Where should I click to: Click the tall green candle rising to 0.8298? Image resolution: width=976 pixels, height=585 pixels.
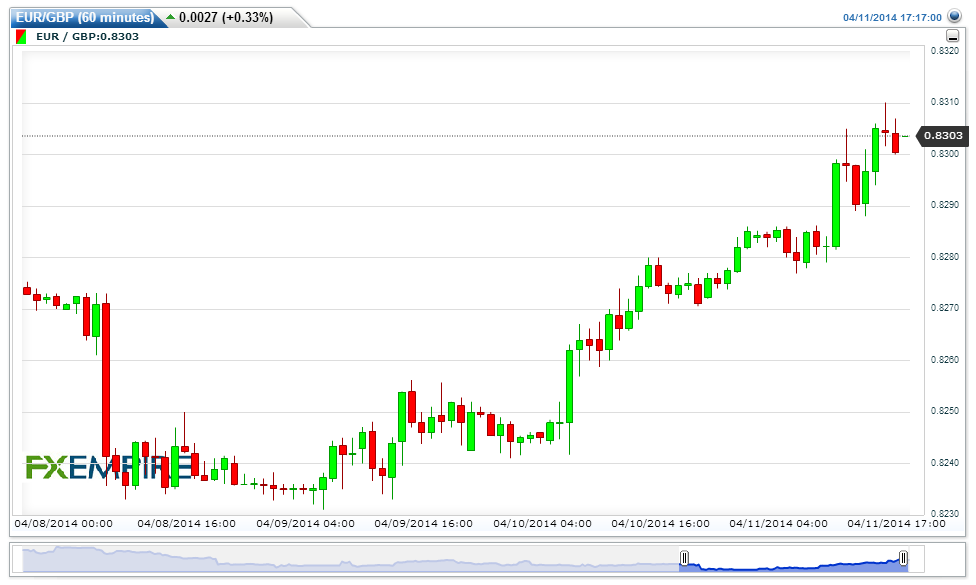pyautogui.click(x=836, y=205)
